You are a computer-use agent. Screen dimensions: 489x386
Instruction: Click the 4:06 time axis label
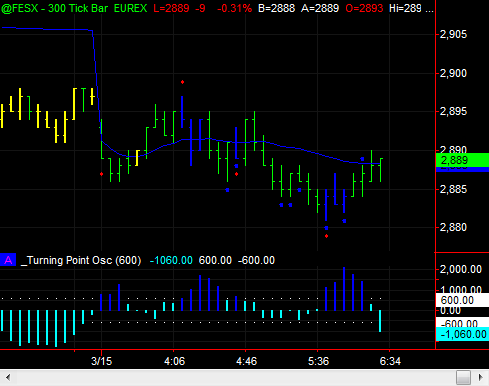tap(174, 361)
